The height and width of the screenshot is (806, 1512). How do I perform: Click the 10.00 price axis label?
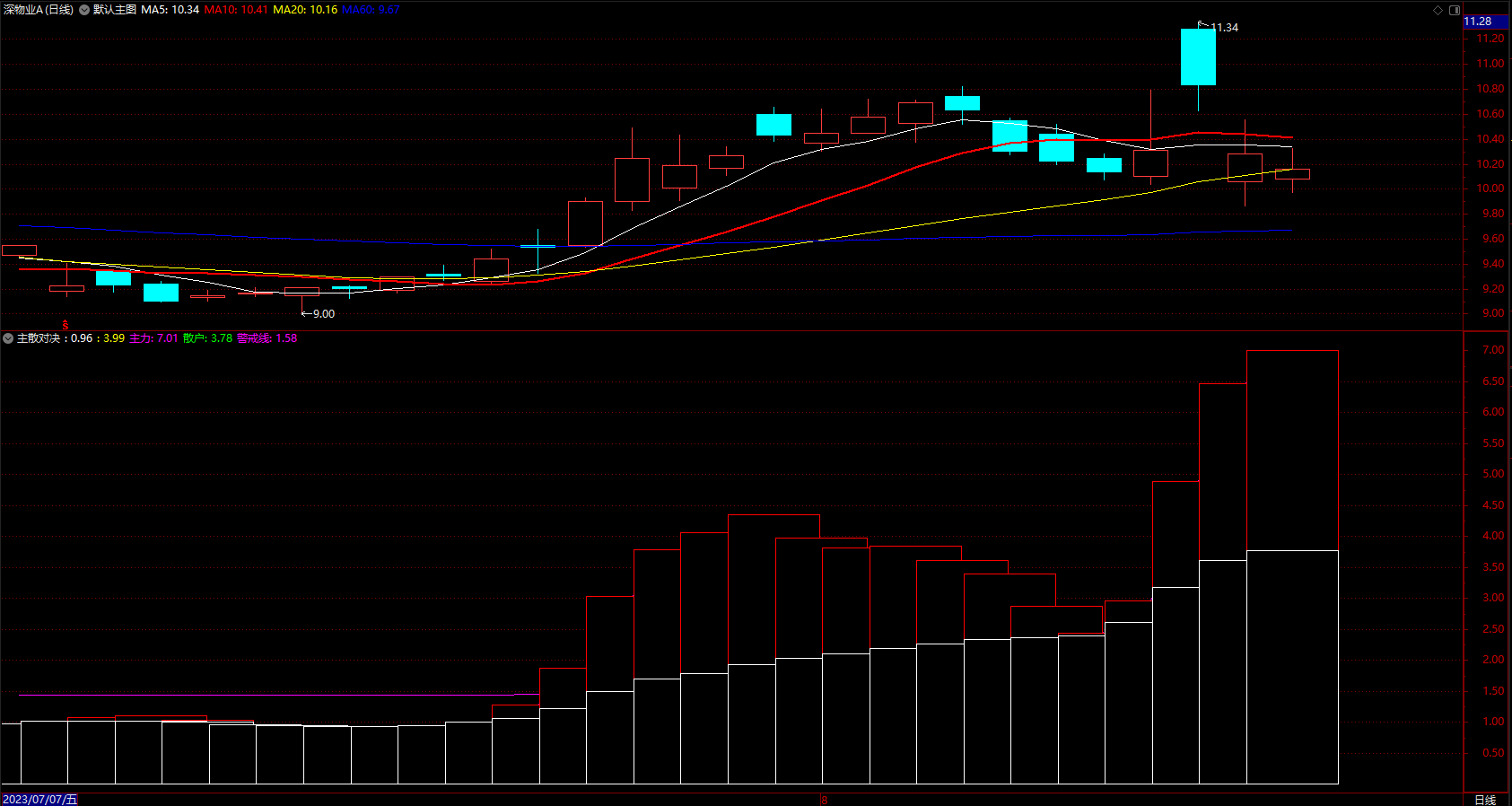[x=1492, y=188]
